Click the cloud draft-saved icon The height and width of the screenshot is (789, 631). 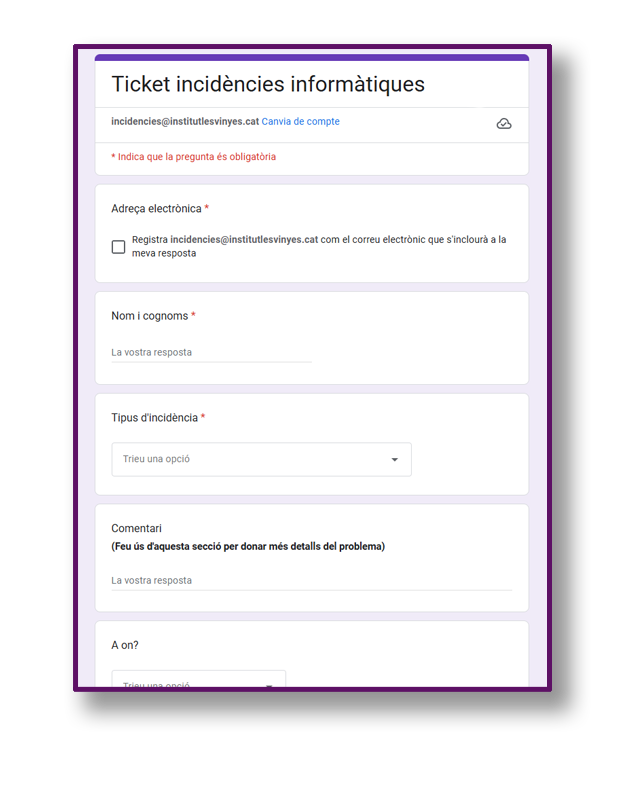click(x=504, y=124)
